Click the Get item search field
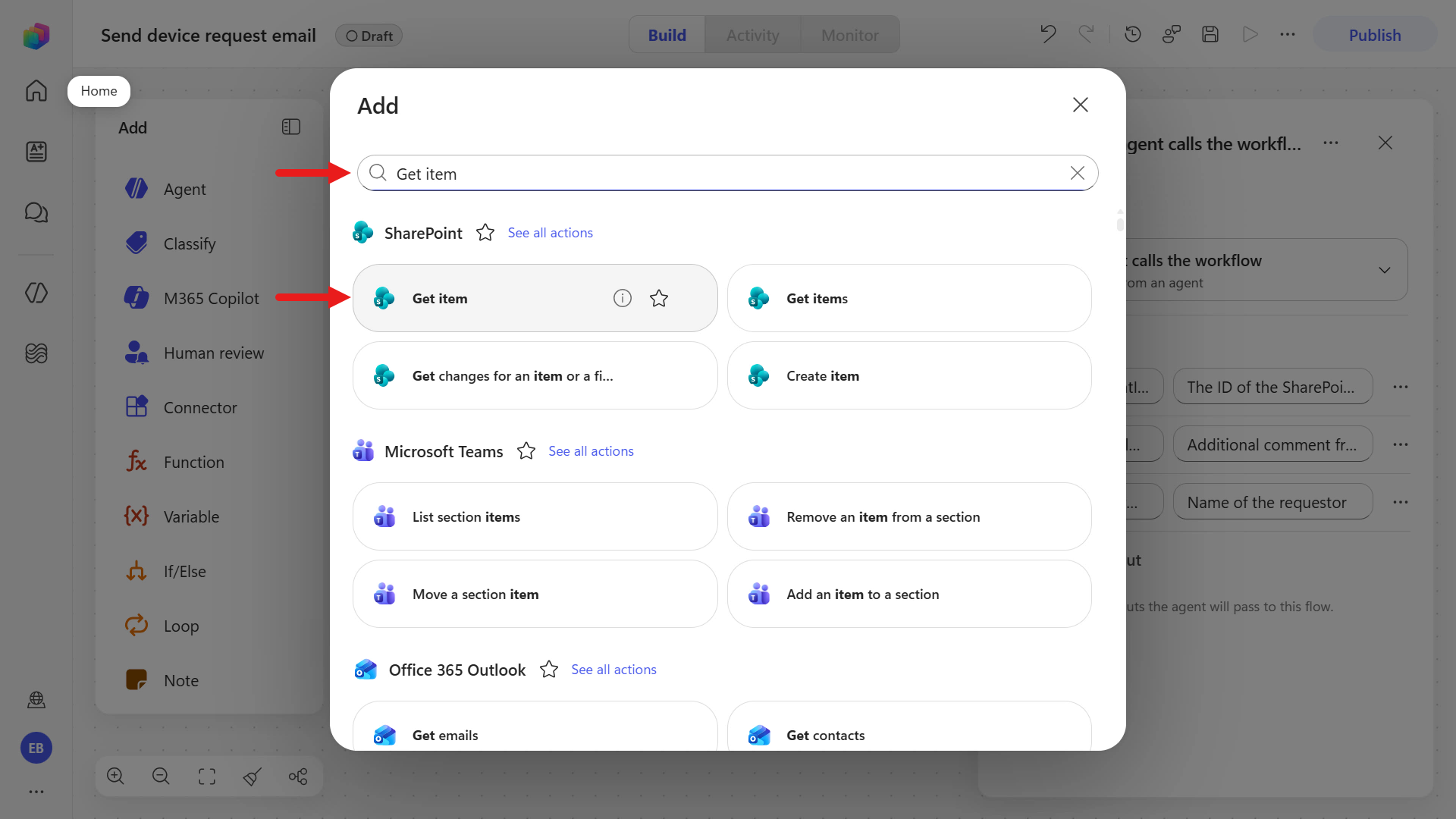 click(727, 173)
